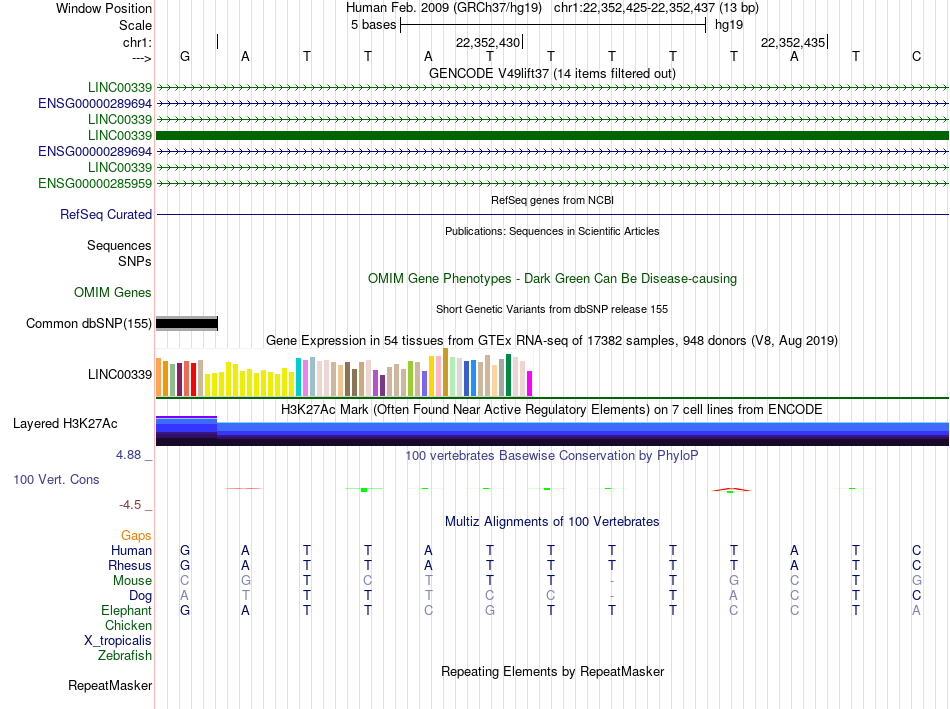Click the Layered H3K27Ac track label
The height and width of the screenshot is (709, 950).
(x=65, y=424)
